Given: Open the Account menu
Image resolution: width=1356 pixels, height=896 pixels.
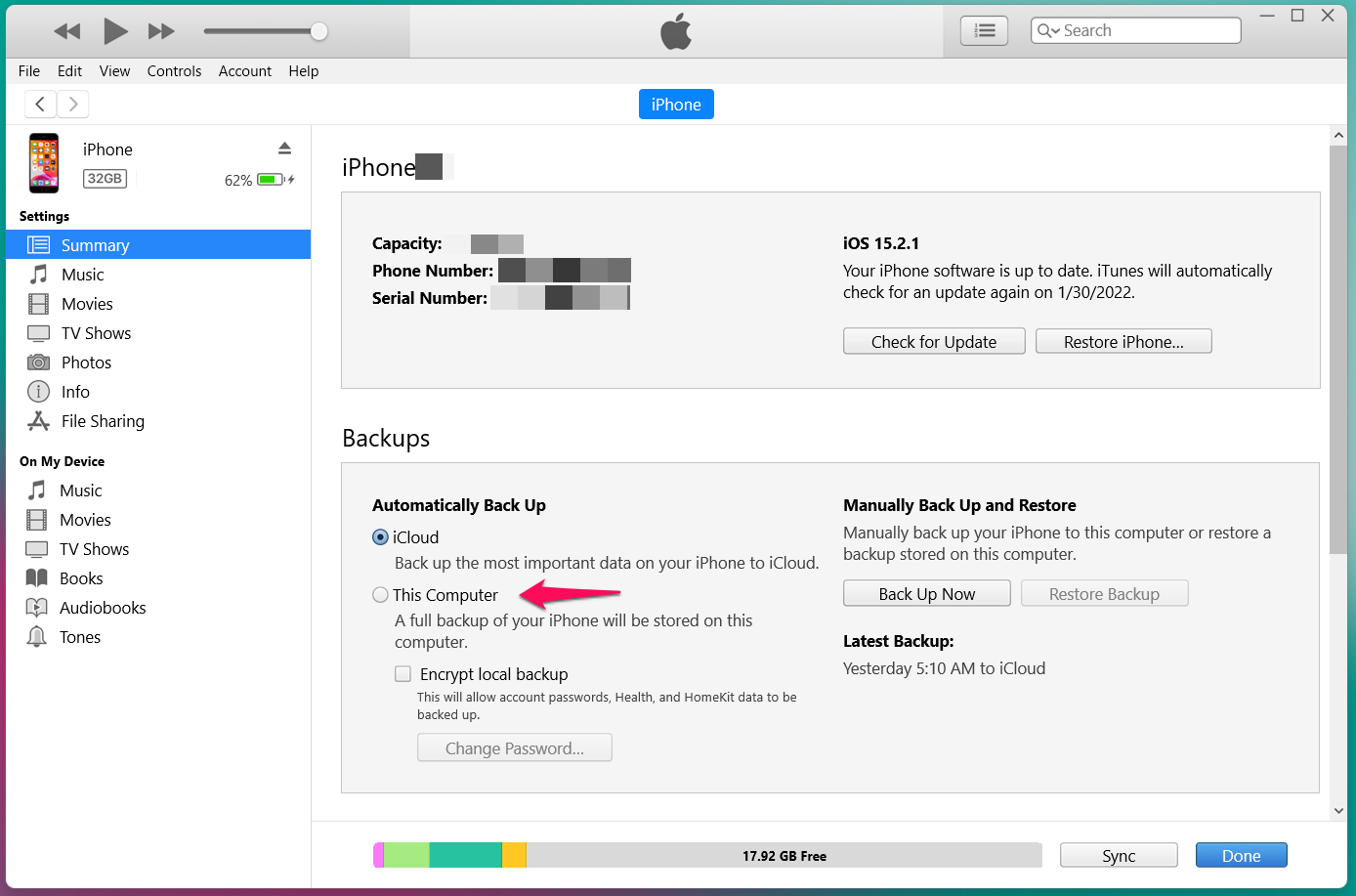Looking at the screenshot, I should point(244,71).
